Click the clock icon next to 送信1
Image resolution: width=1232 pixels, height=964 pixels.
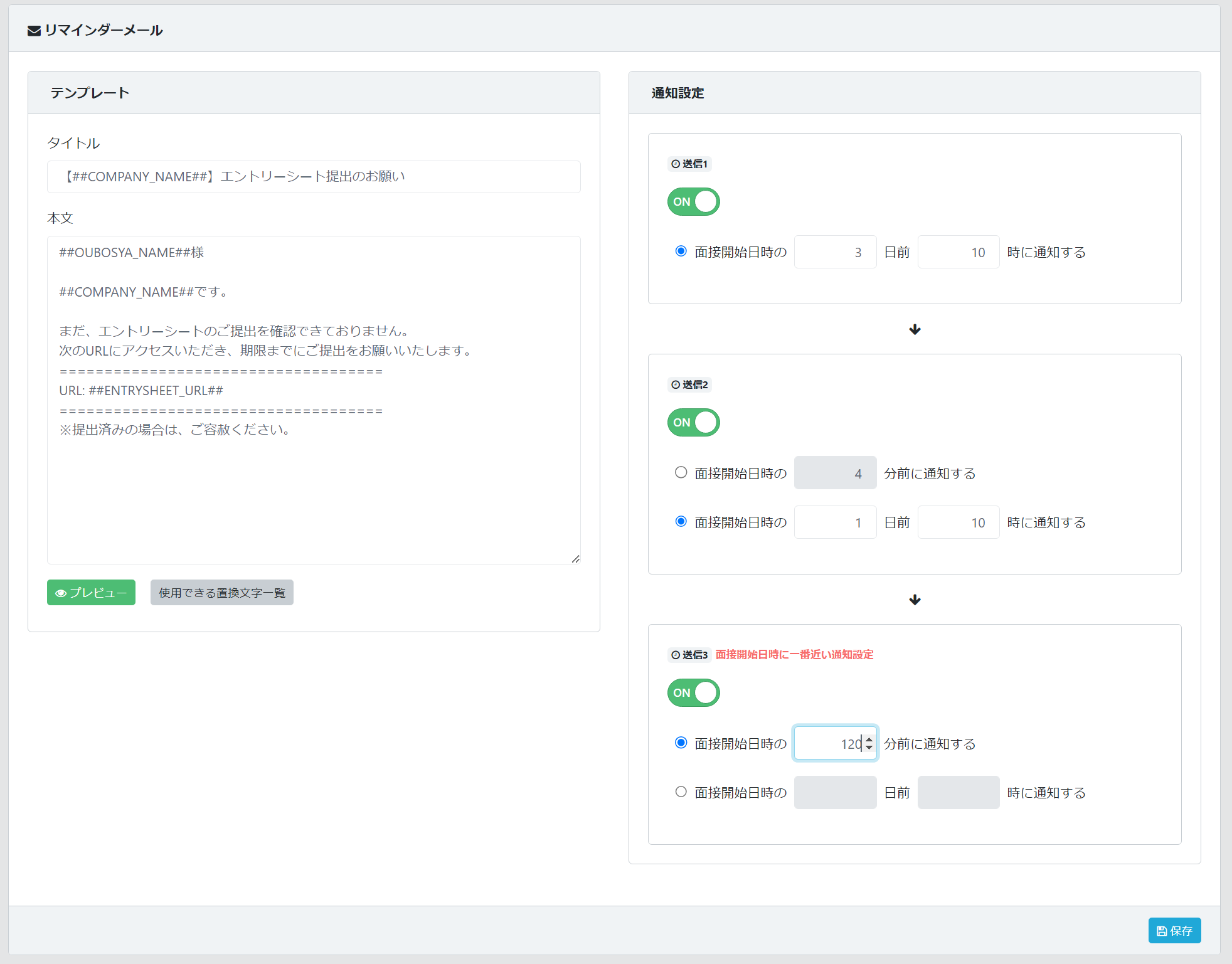676,164
